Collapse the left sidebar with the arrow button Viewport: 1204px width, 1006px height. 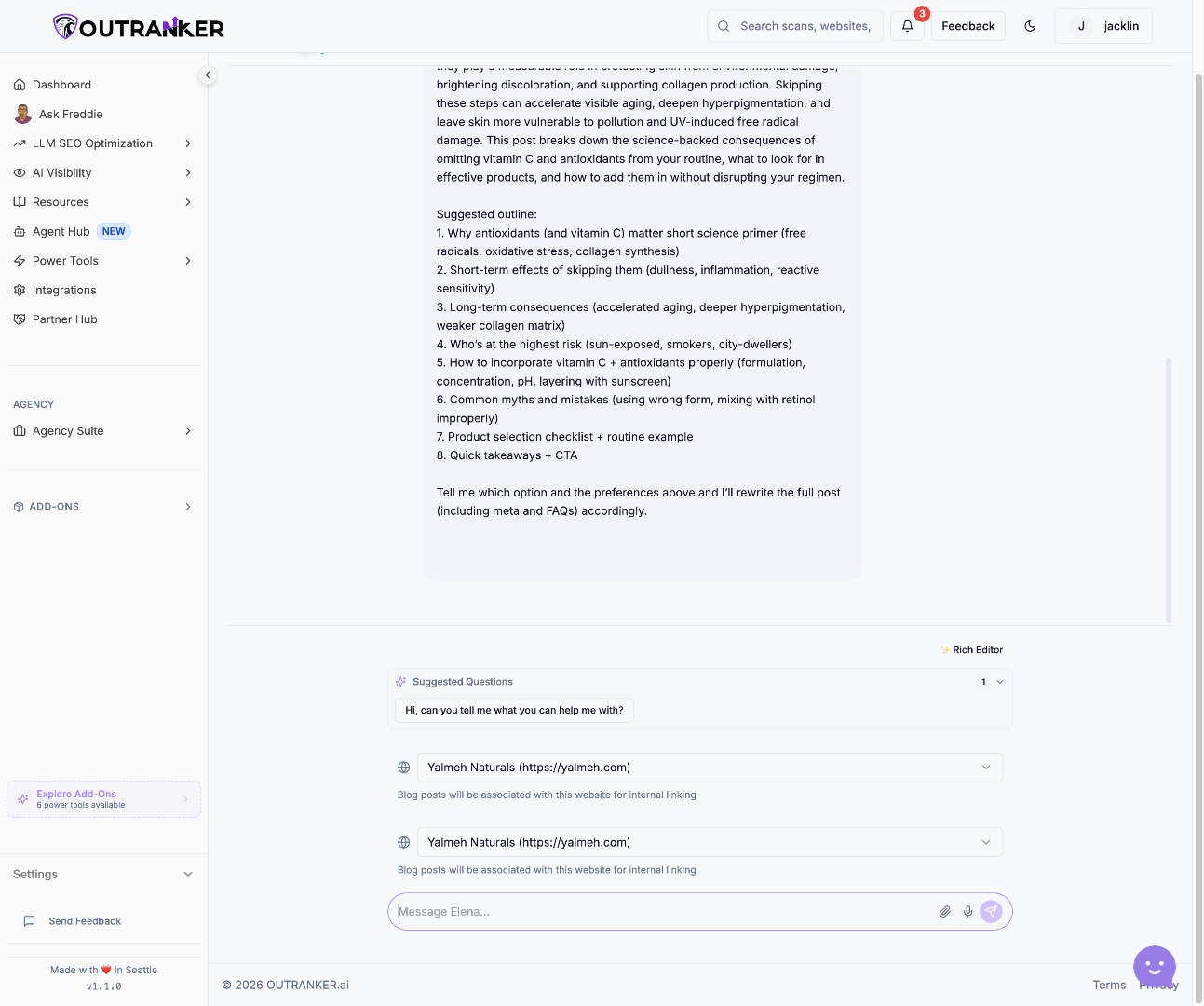(208, 75)
